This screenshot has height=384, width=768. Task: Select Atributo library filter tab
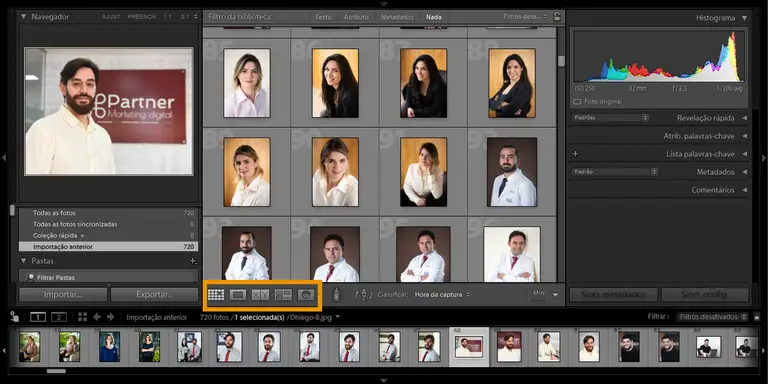click(x=356, y=17)
